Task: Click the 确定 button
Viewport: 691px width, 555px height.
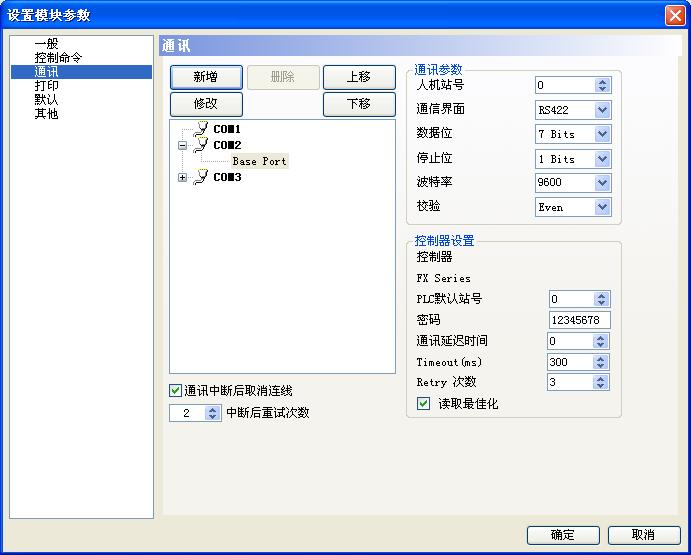Action: (x=563, y=535)
